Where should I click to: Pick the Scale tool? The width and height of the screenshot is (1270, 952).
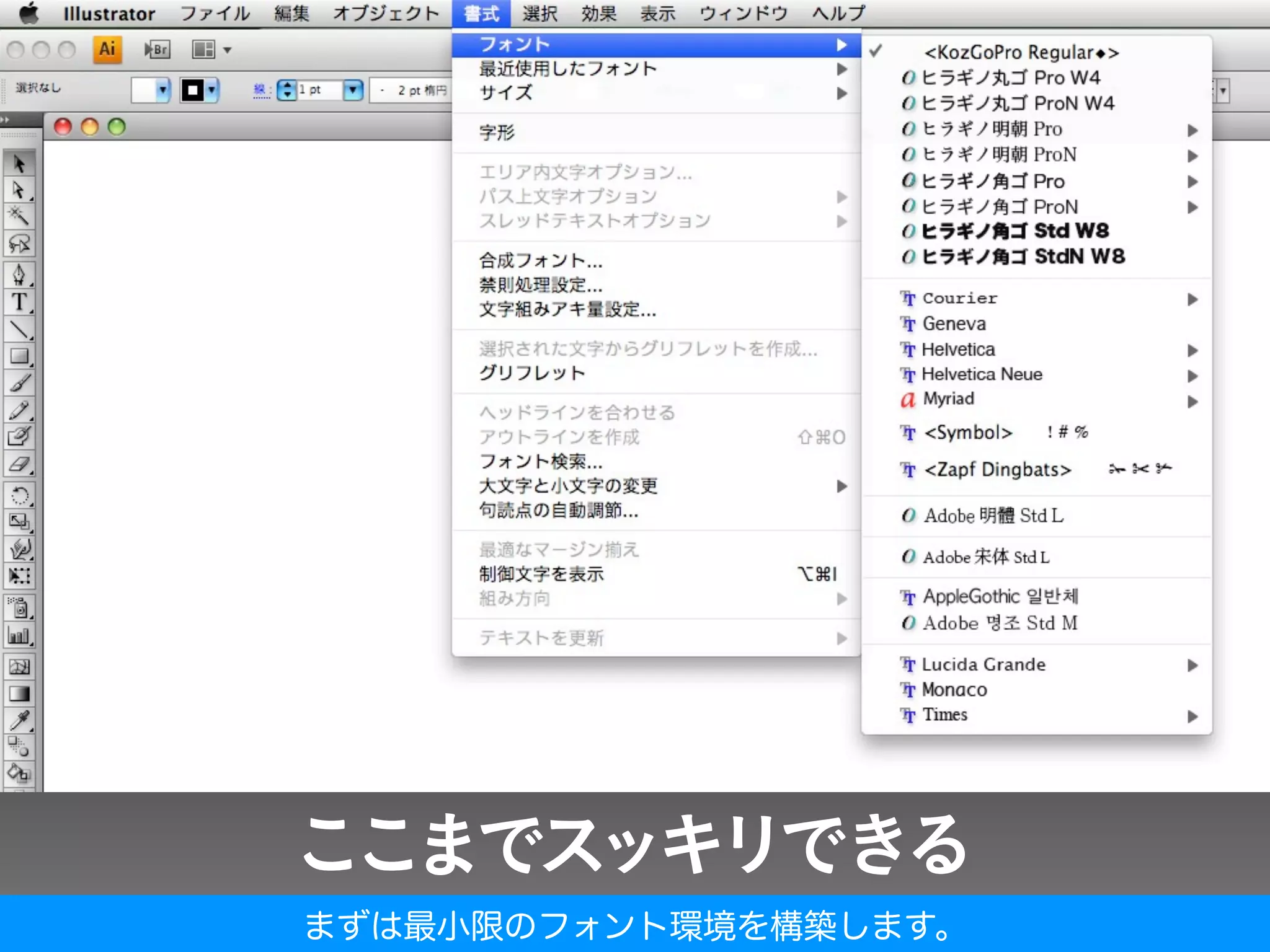coord(19,522)
